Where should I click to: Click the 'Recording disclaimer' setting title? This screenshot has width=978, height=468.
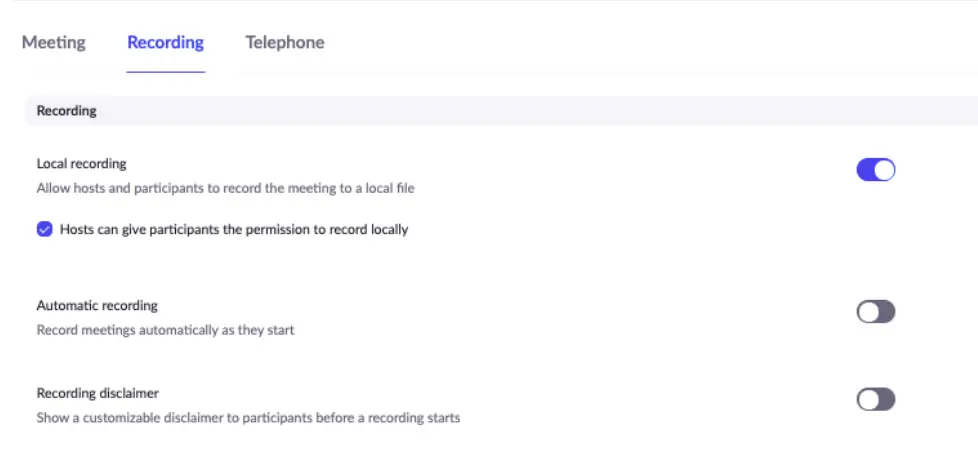(x=98, y=393)
